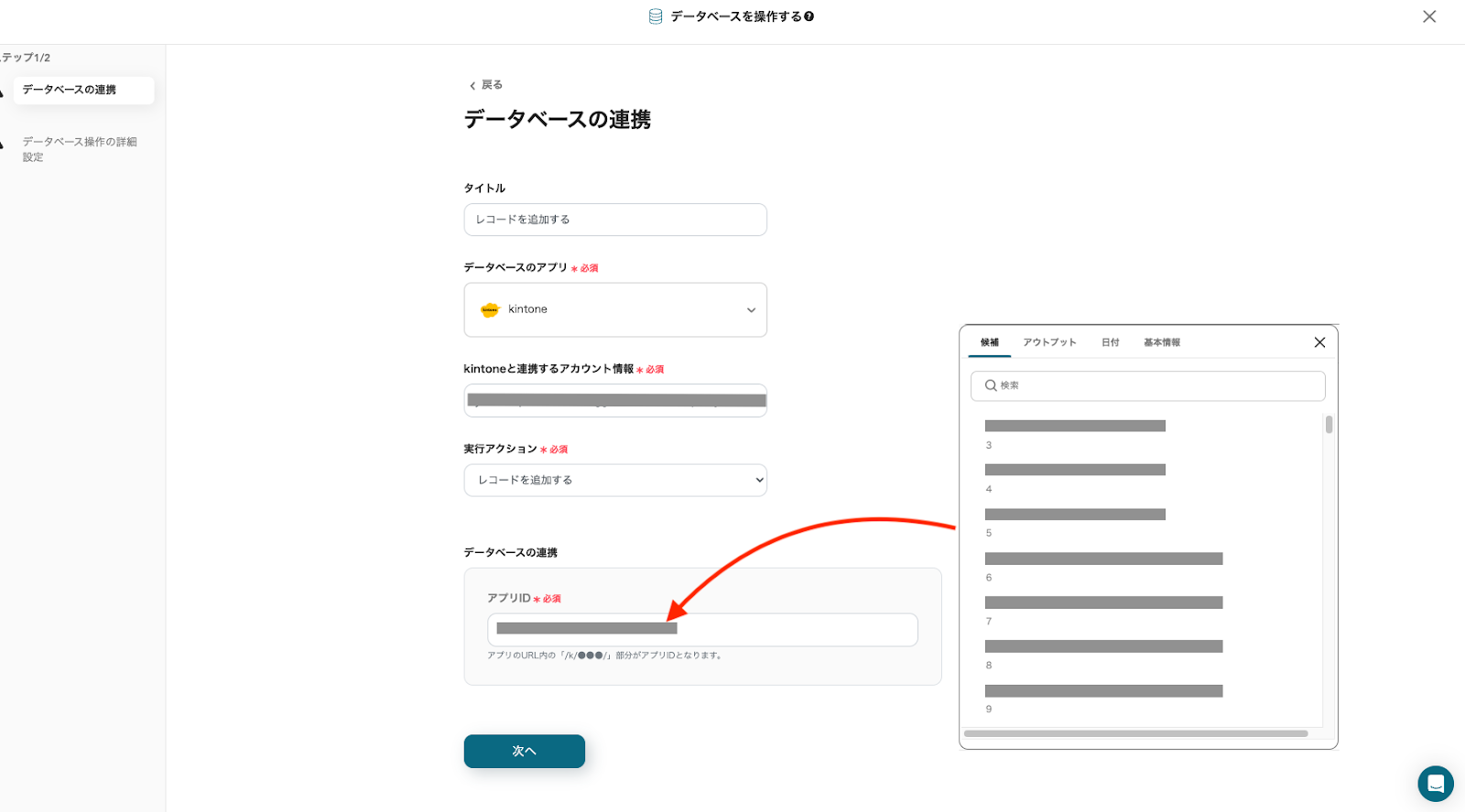Switch to the 候補 tab
1465x812 pixels.
990,342
